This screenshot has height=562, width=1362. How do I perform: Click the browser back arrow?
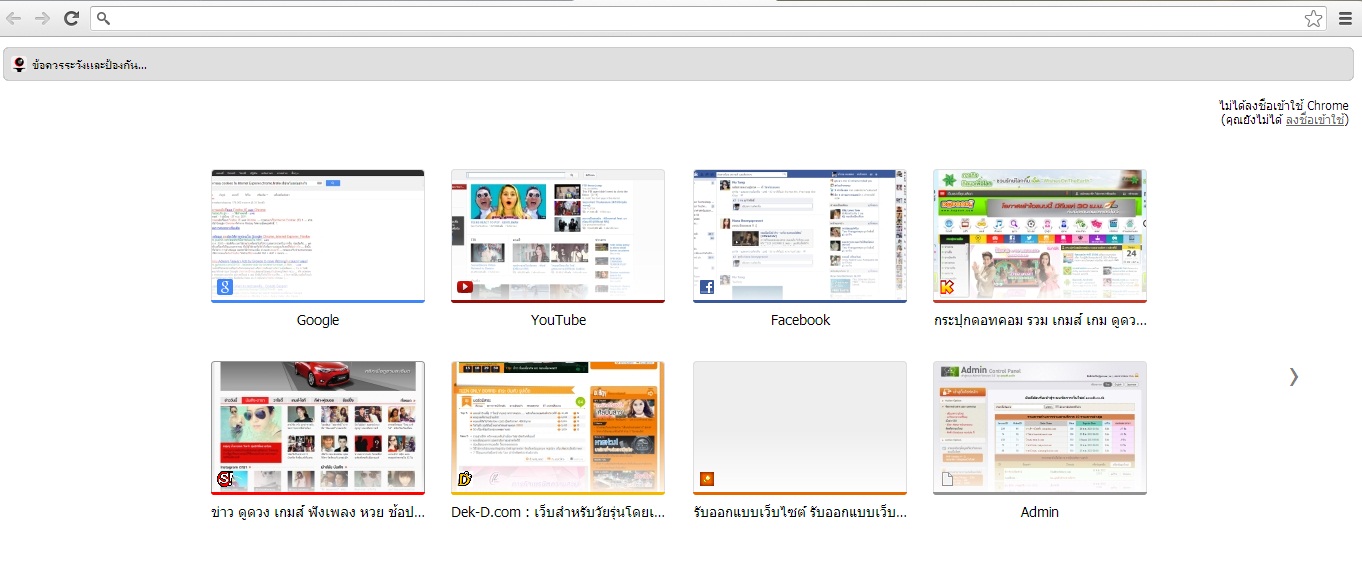click(14, 18)
